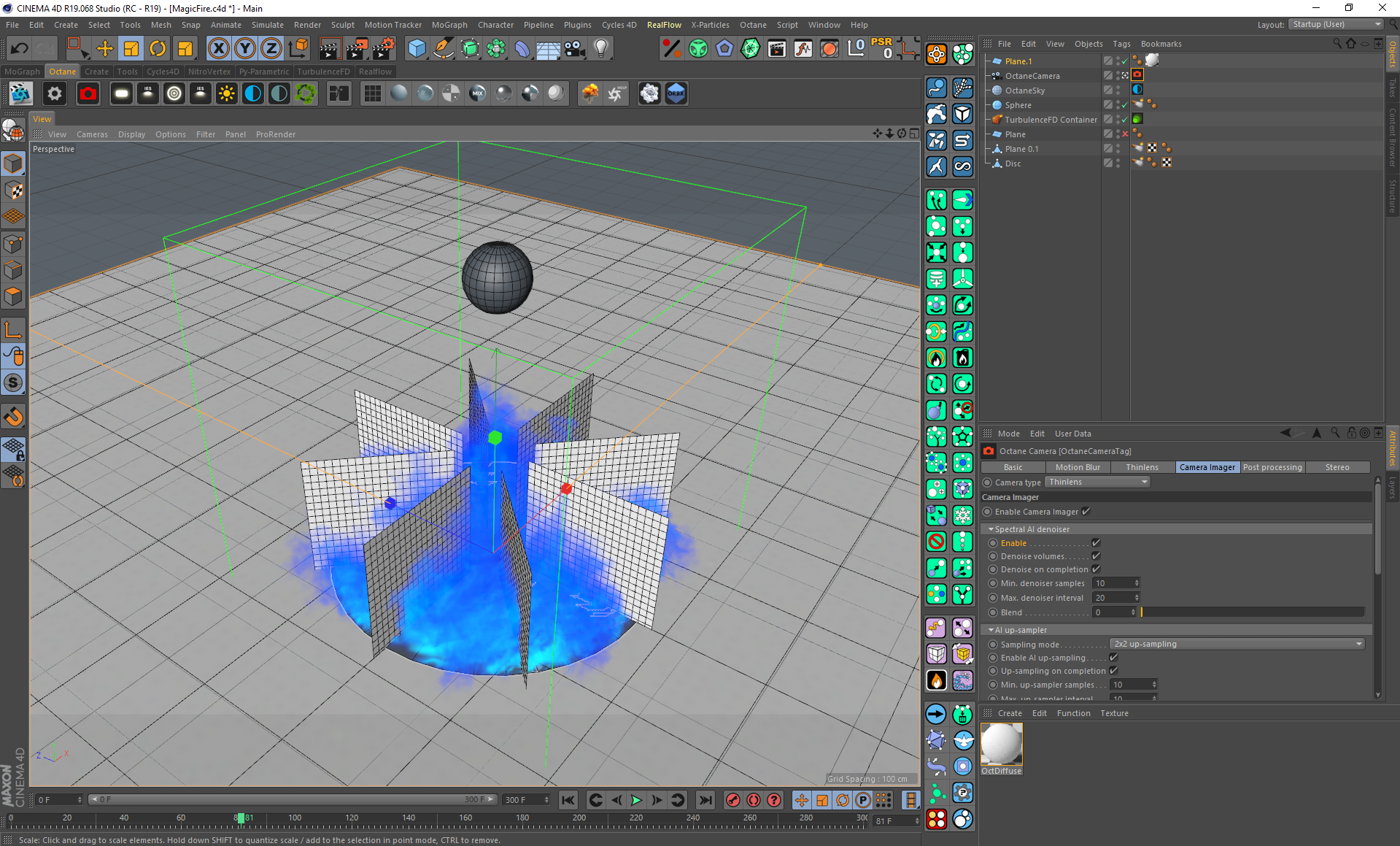Toggle Up-sampling on completion checkbox

pos(1113,670)
